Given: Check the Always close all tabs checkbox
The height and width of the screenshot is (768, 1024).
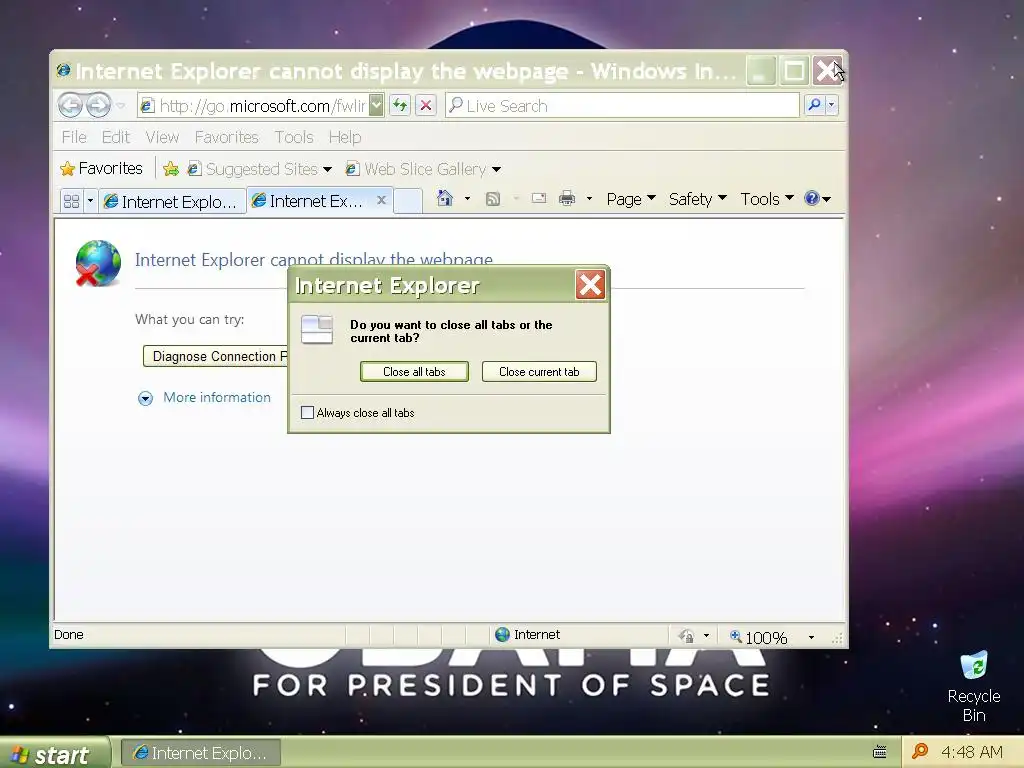Looking at the screenshot, I should tap(307, 412).
